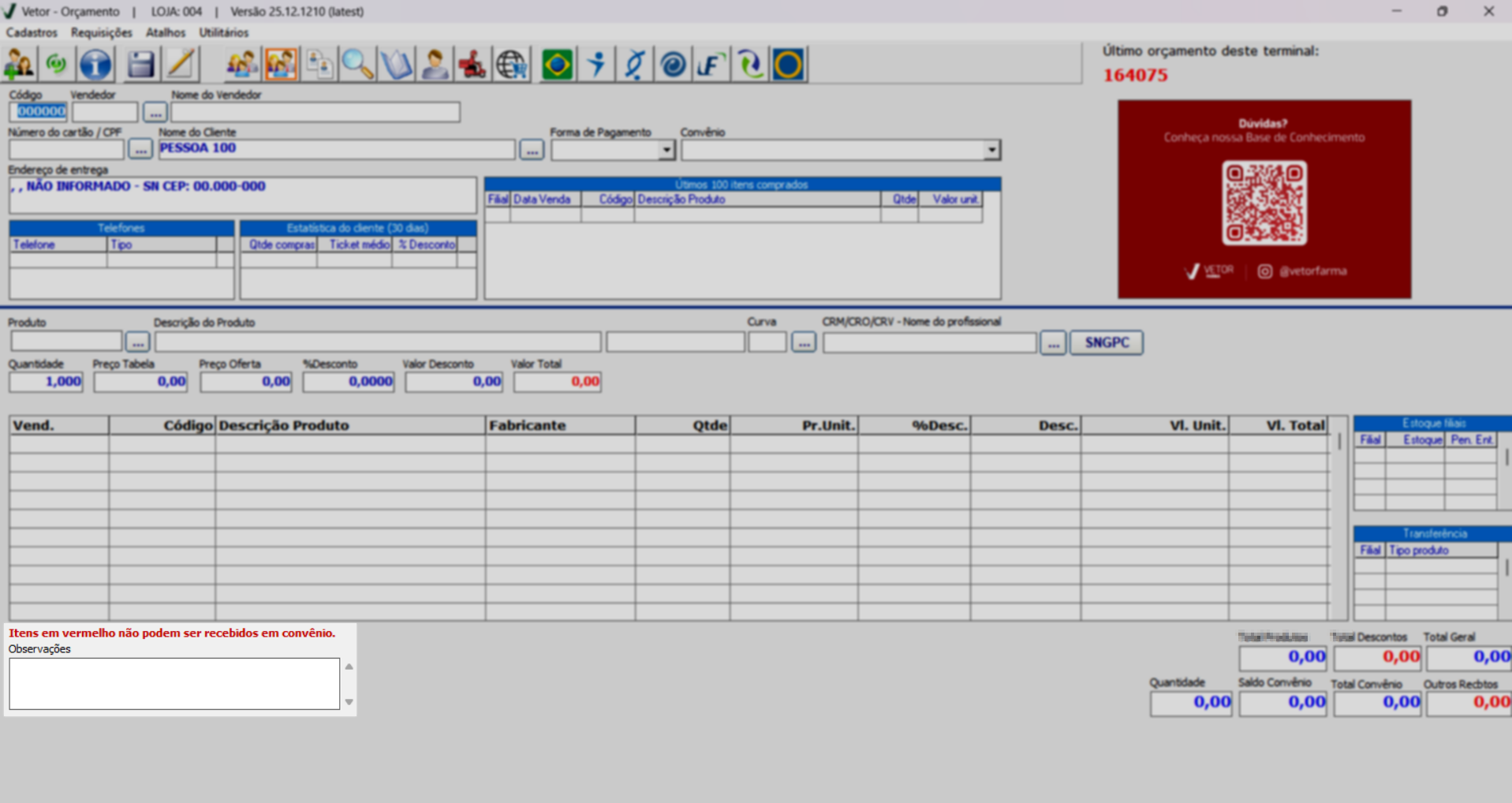Click the Brazil flag toolbar icon
This screenshot has height=803, width=1512.
(558, 64)
